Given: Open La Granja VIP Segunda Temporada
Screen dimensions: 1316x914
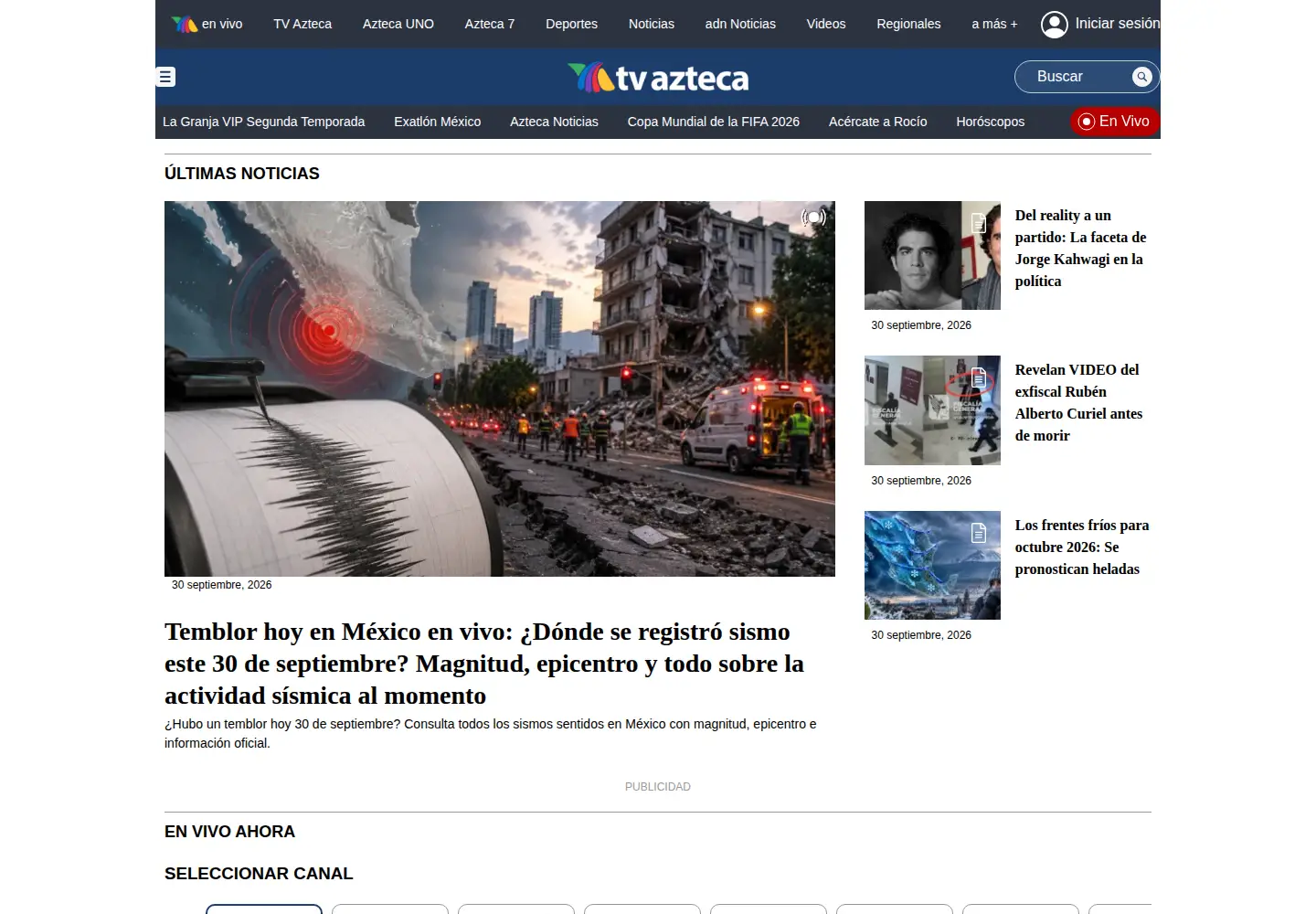Looking at the screenshot, I should 263,122.
